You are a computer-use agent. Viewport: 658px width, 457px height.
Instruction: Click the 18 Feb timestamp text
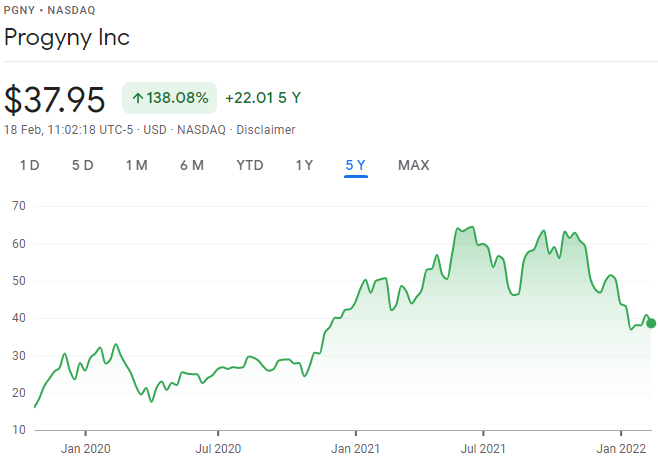pyautogui.click(x=68, y=130)
